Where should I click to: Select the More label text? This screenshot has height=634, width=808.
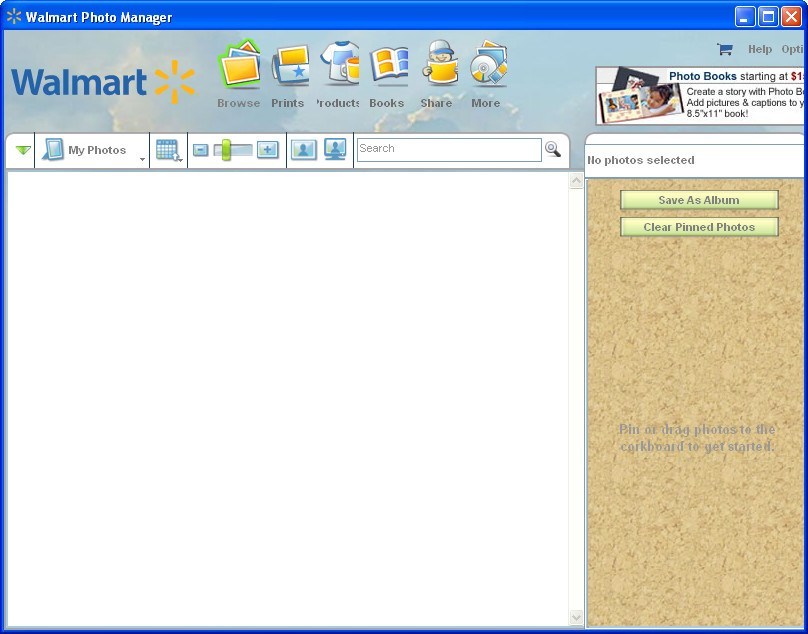[485, 103]
